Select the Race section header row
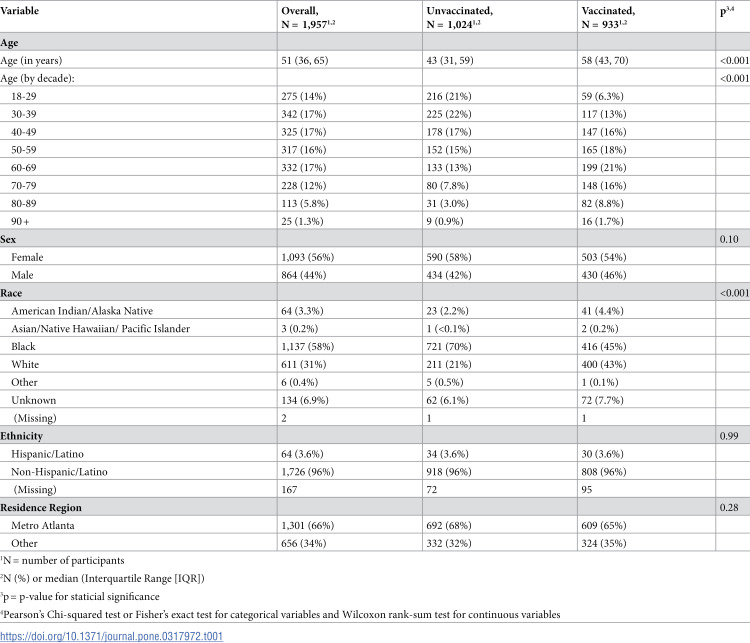This screenshot has height=643, width=750. click(x=375, y=292)
